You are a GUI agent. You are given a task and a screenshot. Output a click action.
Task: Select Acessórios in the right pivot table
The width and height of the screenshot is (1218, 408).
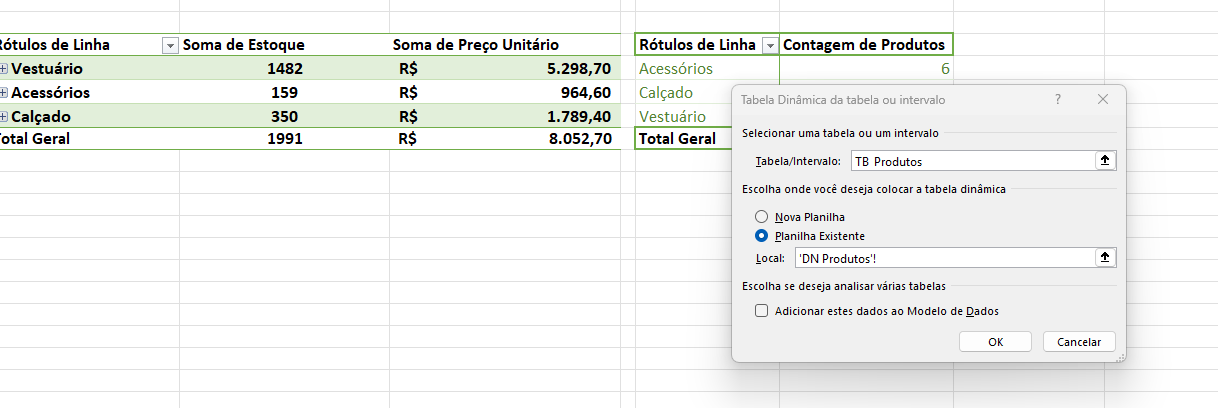[676, 69]
